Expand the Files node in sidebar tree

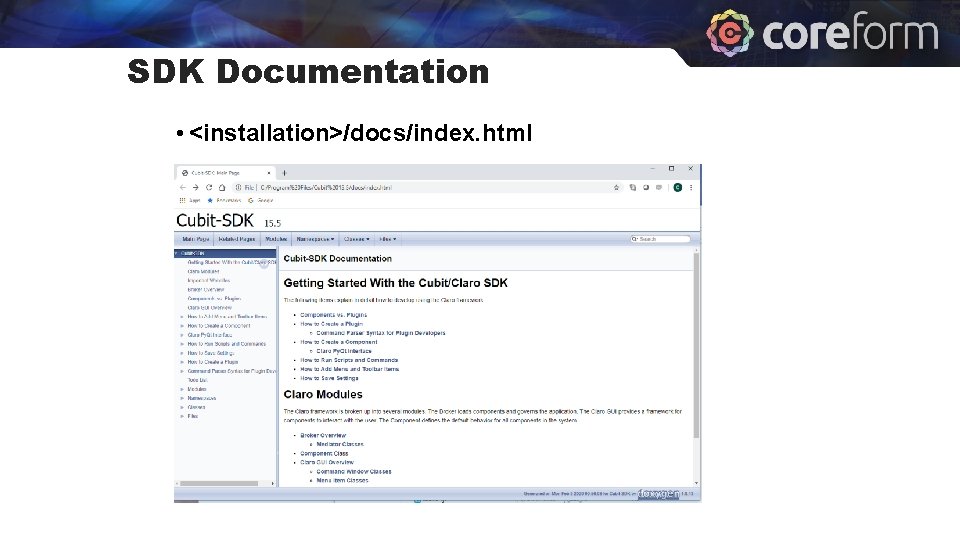[182, 416]
